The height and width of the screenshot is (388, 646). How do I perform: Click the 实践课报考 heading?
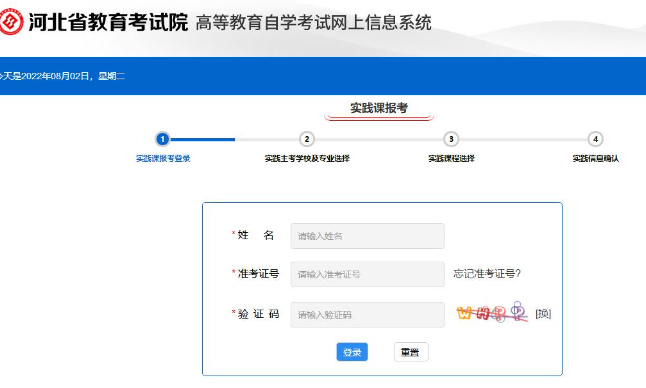[379, 108]
